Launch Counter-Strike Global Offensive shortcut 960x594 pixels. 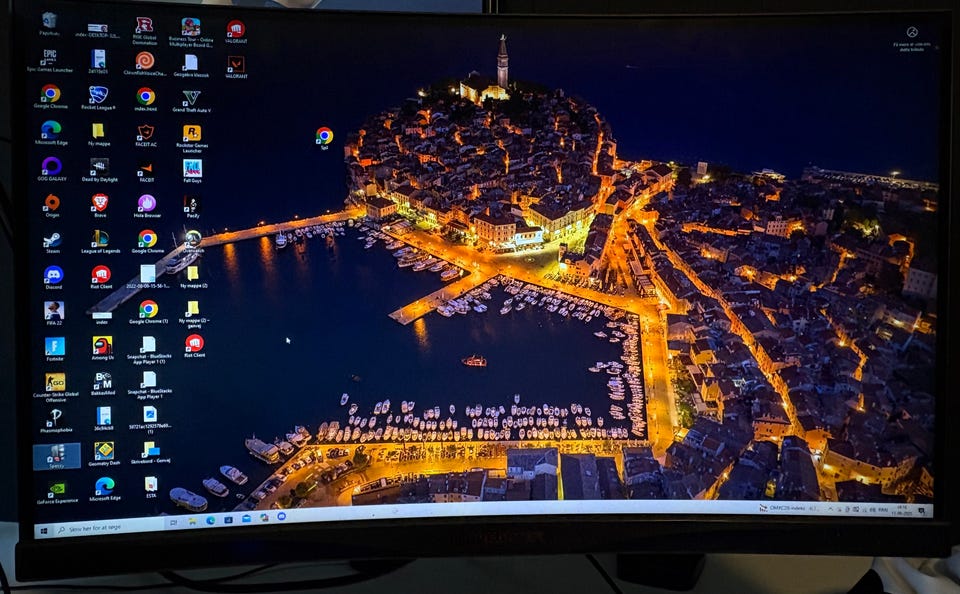click(56, 387)
